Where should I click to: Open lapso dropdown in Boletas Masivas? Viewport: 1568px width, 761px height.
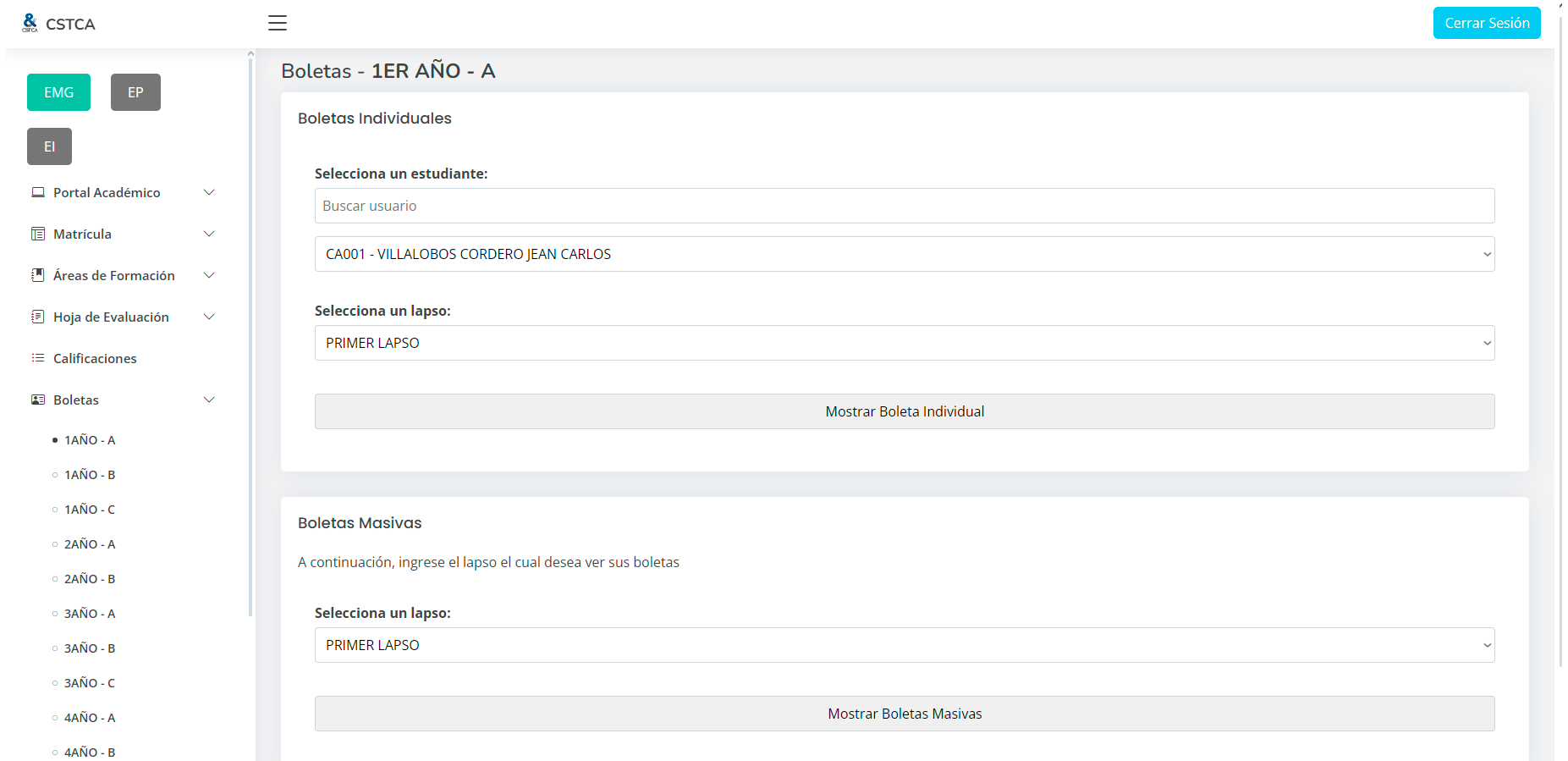904,645
